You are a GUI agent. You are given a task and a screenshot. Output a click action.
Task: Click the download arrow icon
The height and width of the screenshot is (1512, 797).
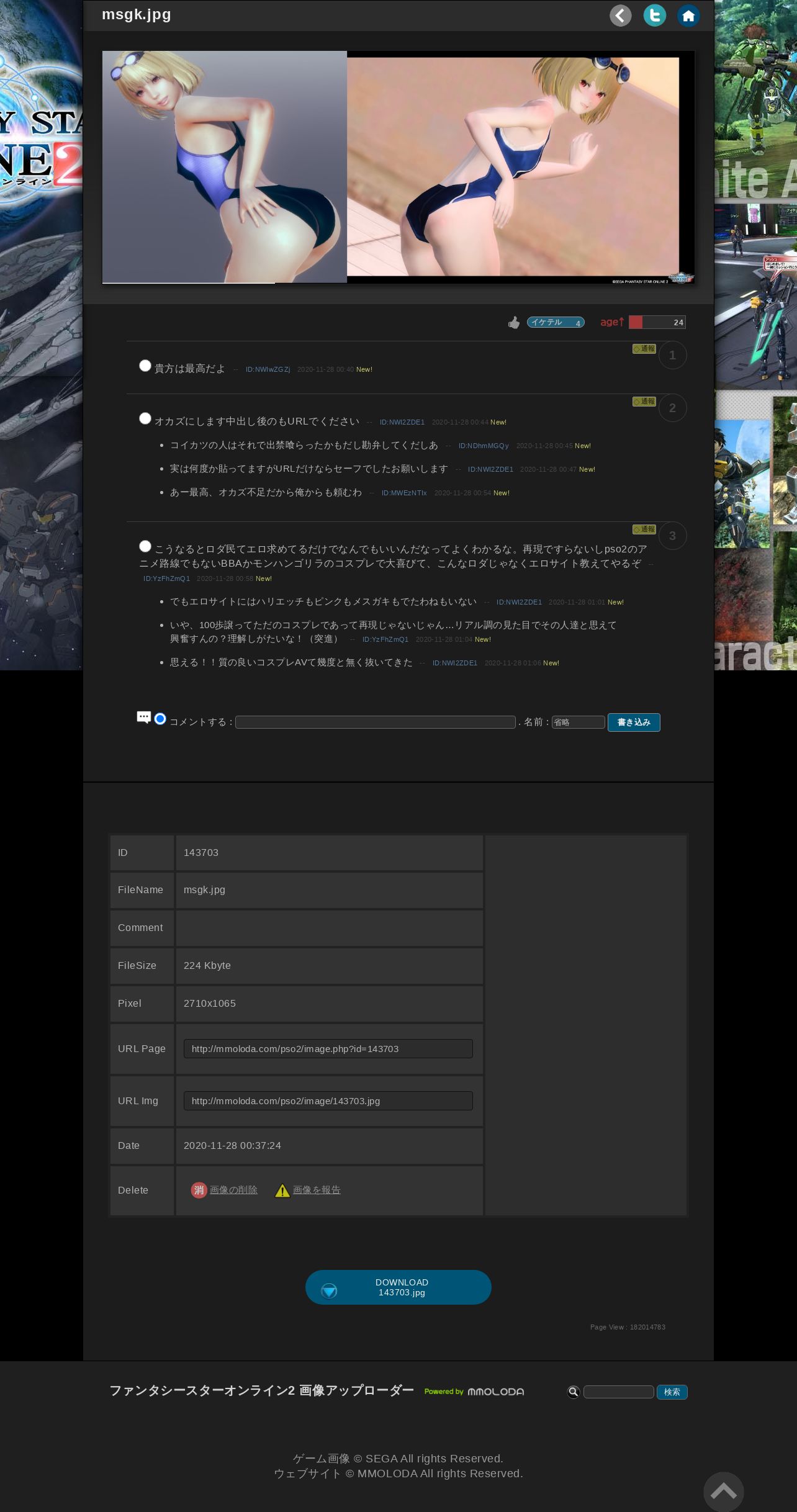click(329, 1291)
